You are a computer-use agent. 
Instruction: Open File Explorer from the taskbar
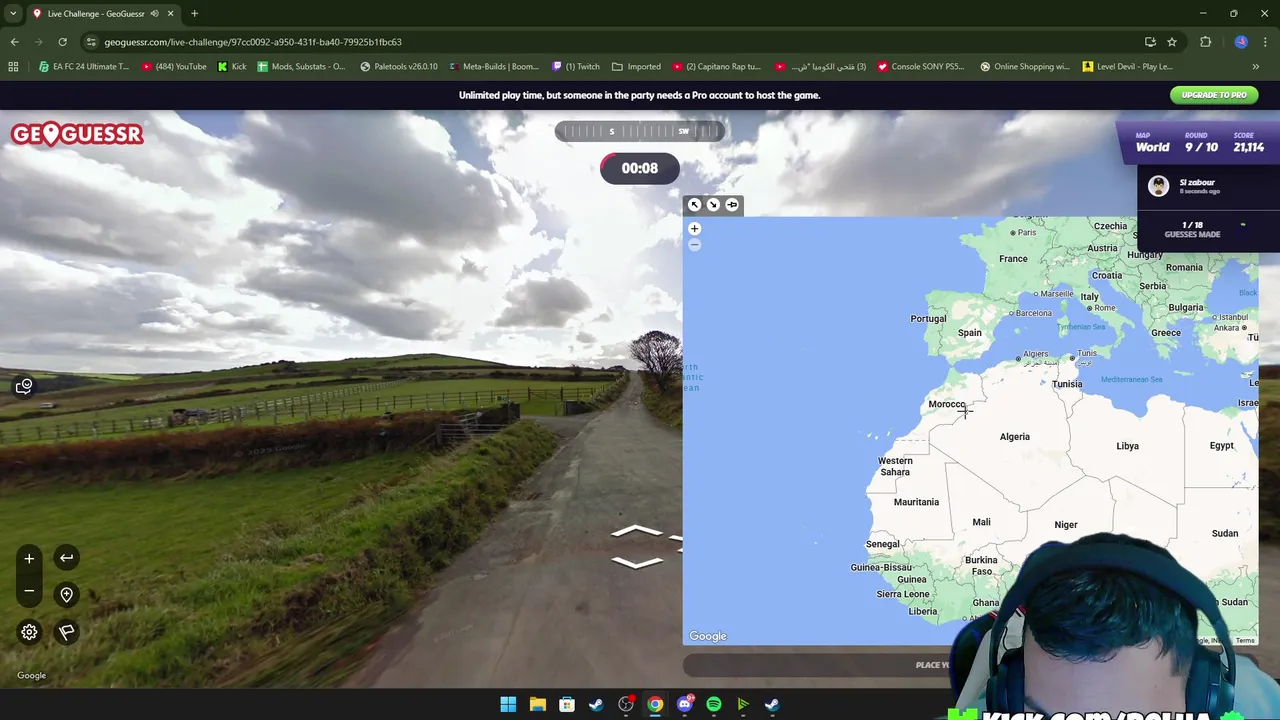pyautogui.click(x=537, y=705)
